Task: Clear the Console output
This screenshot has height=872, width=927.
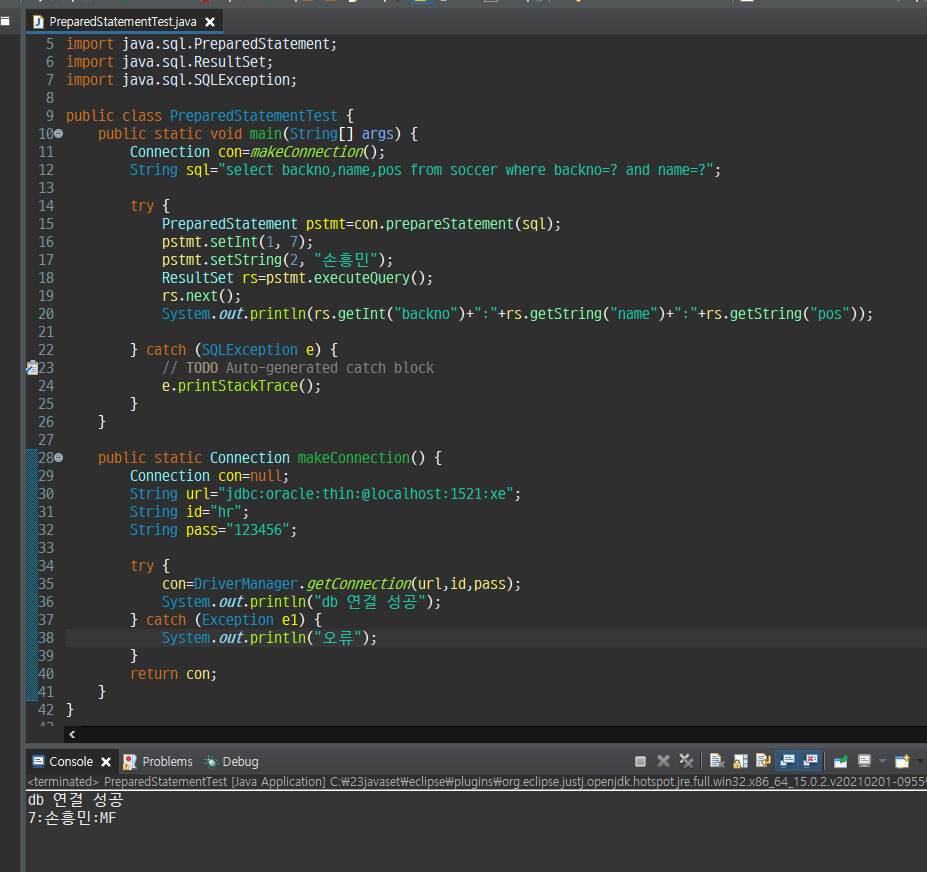Action: (717, 761)
